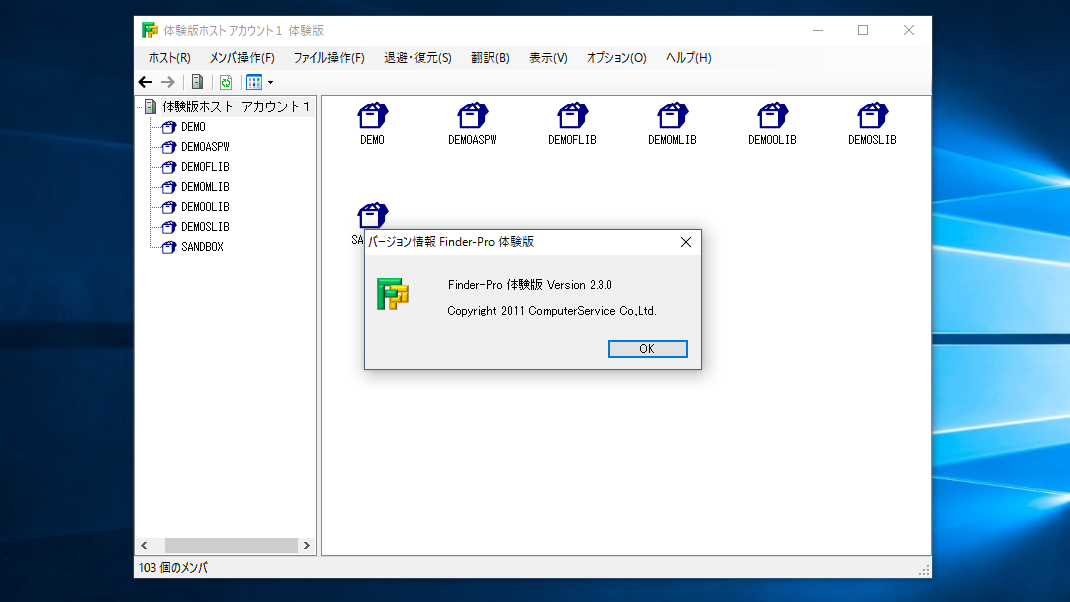Image resolution: width=1070 pixels, height=602 pixels.
Task: Click the window resize grip in status bar
Action: [924, 571]
